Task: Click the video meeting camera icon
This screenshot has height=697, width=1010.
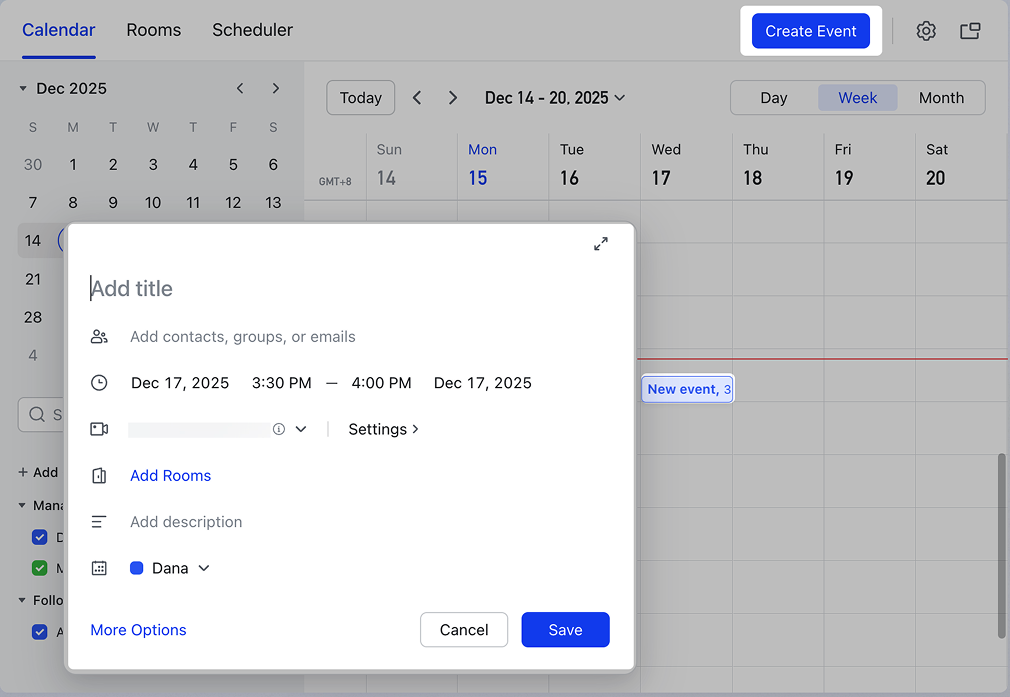Action: point(99,429)
